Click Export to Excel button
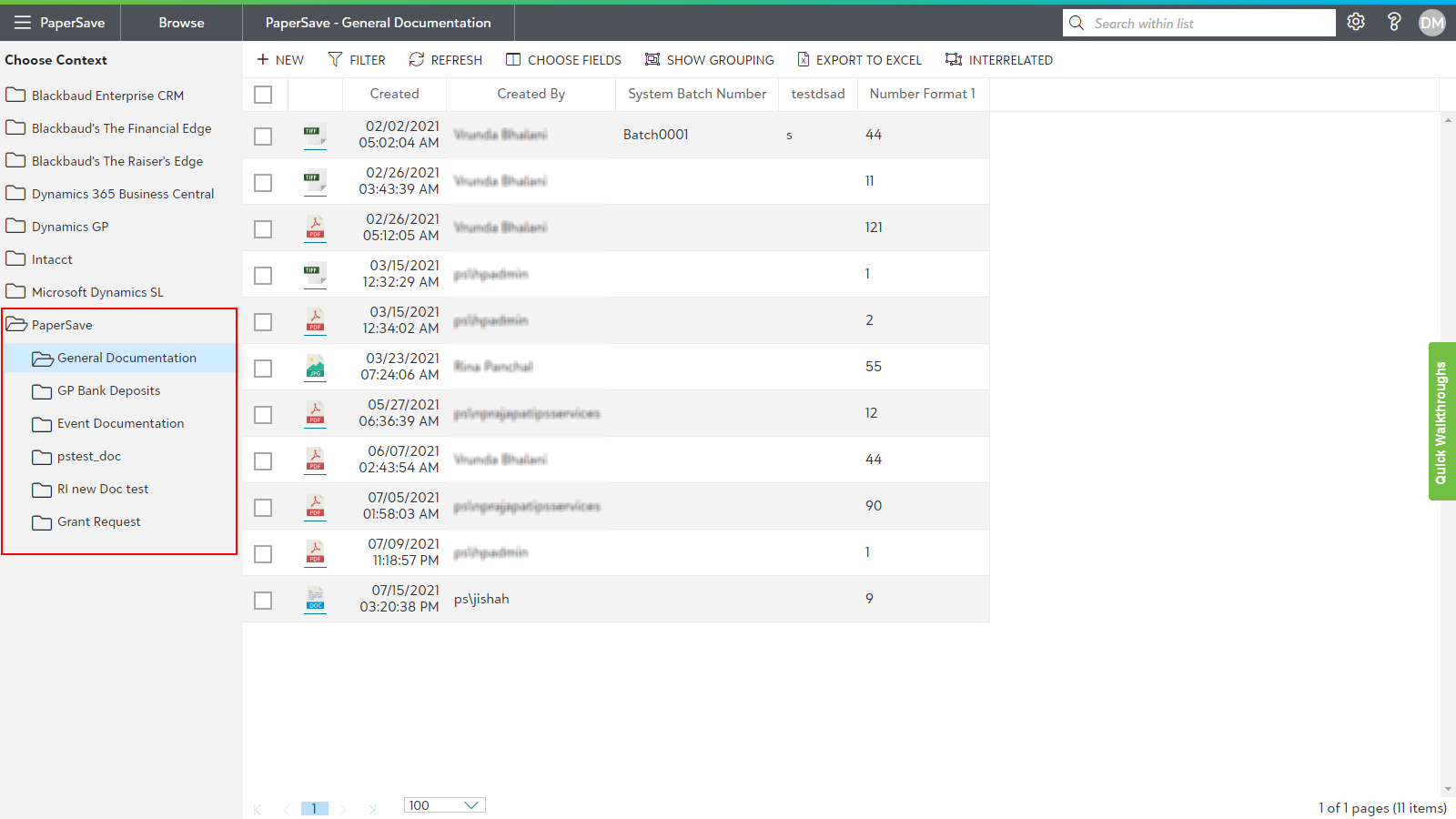The width and height of the screenshot is (1456, 819). (859, 60)
